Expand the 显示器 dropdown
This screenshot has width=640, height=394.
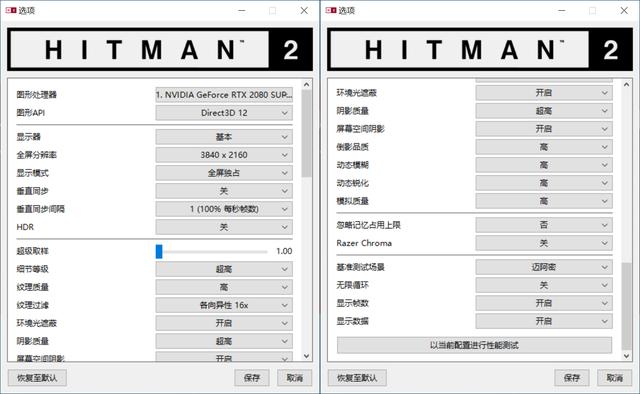coord(224,137)
